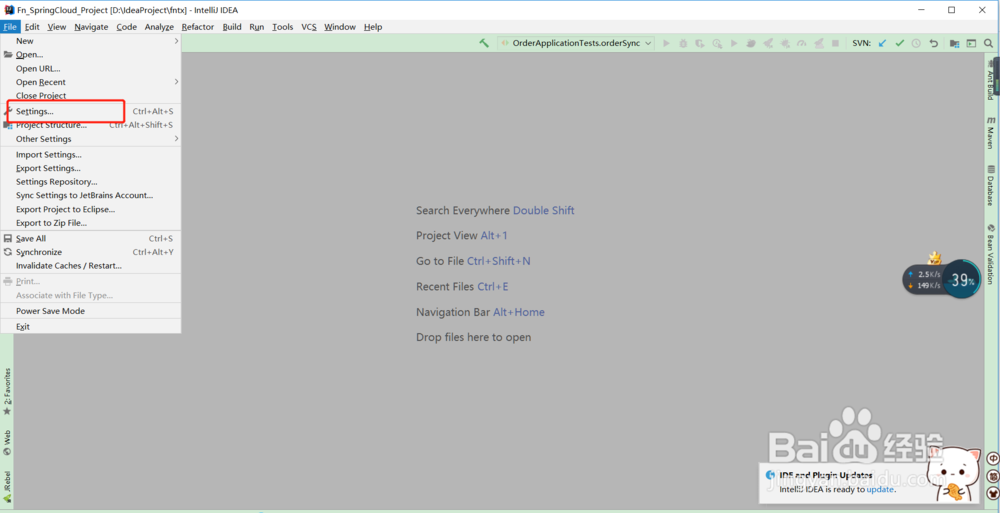This screenshot has height=513, width=1000.
Task: Select Save All
Action: 91,239
